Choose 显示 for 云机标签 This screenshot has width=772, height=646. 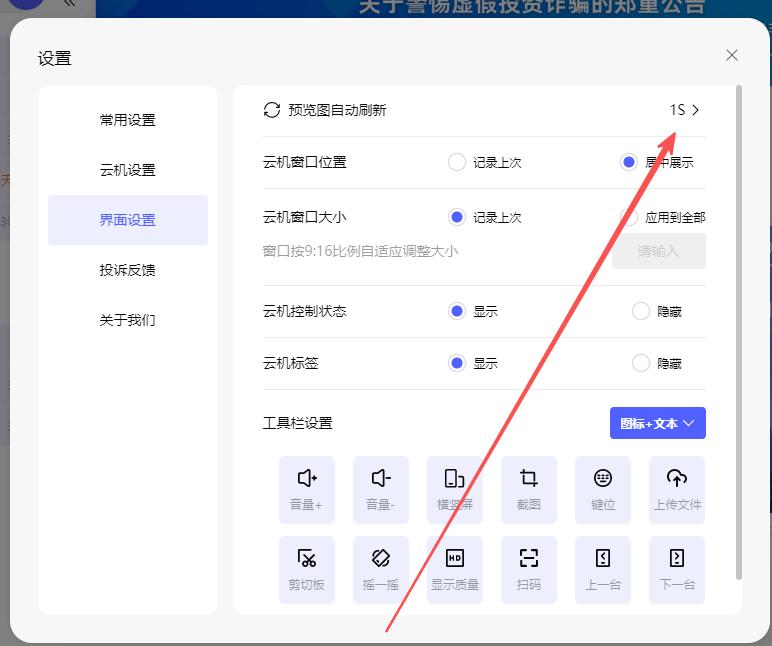pyautogui.click(x=456, y=363)
